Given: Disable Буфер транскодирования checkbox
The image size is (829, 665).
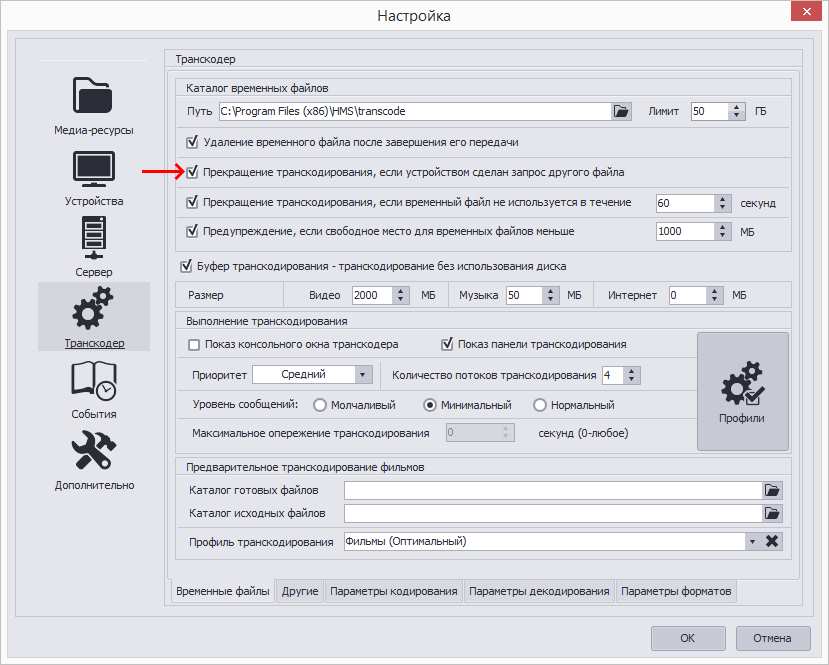Looking at the screenshot, I should tap(186, 266).
